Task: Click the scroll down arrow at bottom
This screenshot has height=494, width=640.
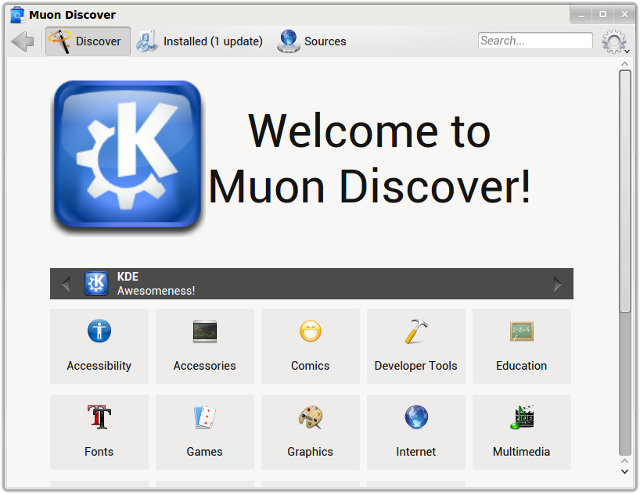Action: (x=624, y=471)
